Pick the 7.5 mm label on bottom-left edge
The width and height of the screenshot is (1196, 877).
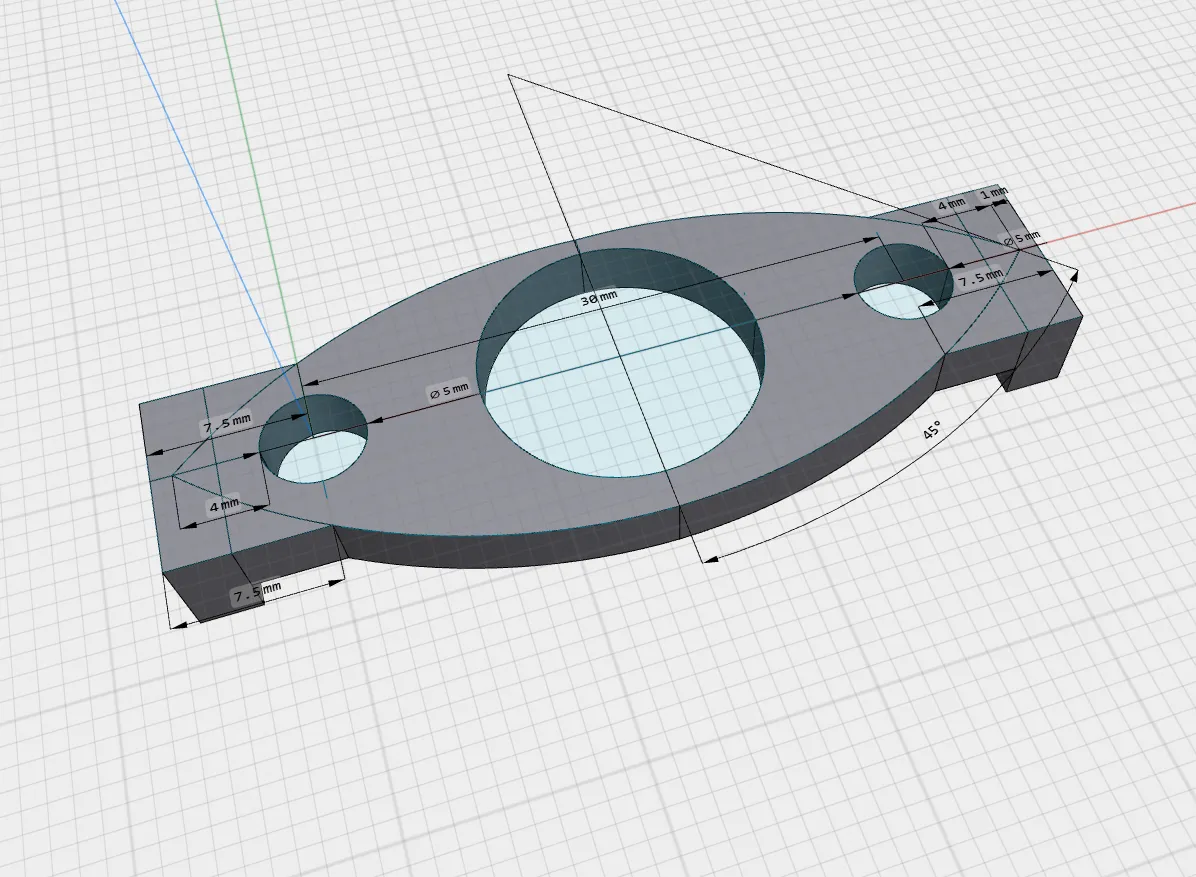click(257, 592)
